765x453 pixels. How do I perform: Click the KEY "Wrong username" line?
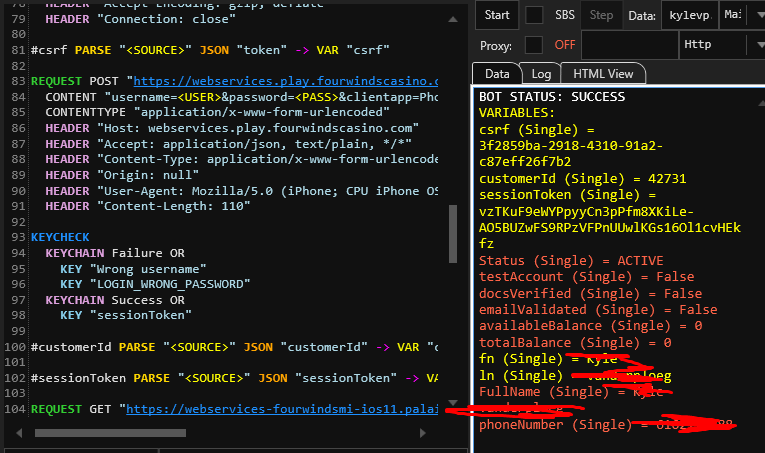click(x=133, y=269)
